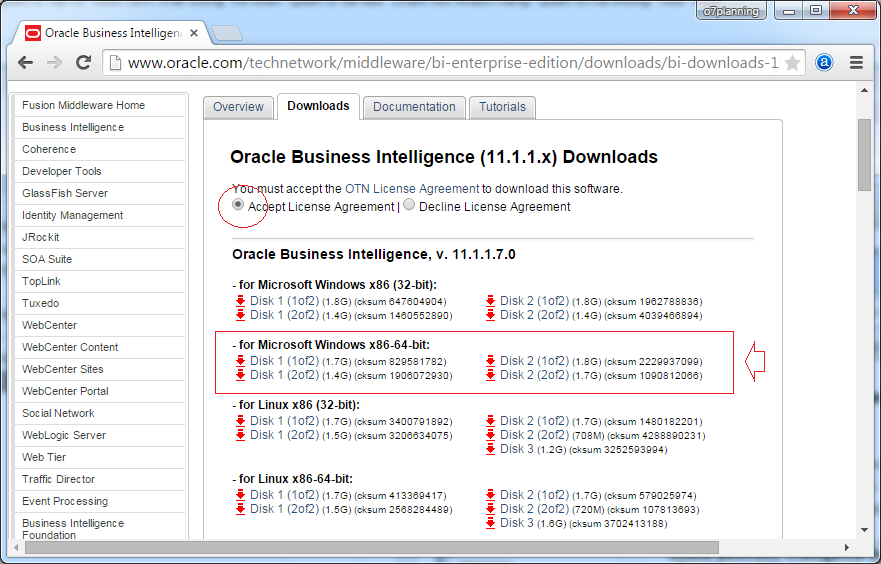Open Coherence in the sidebar
This screenshot has width=881, height=564.
100,149
